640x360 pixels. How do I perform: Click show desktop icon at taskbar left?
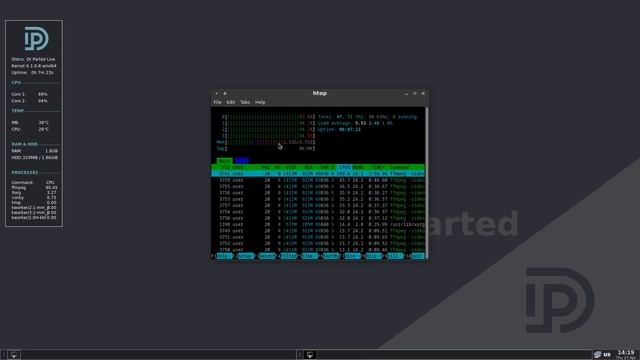pyautogui.click(x=13, y=355)
